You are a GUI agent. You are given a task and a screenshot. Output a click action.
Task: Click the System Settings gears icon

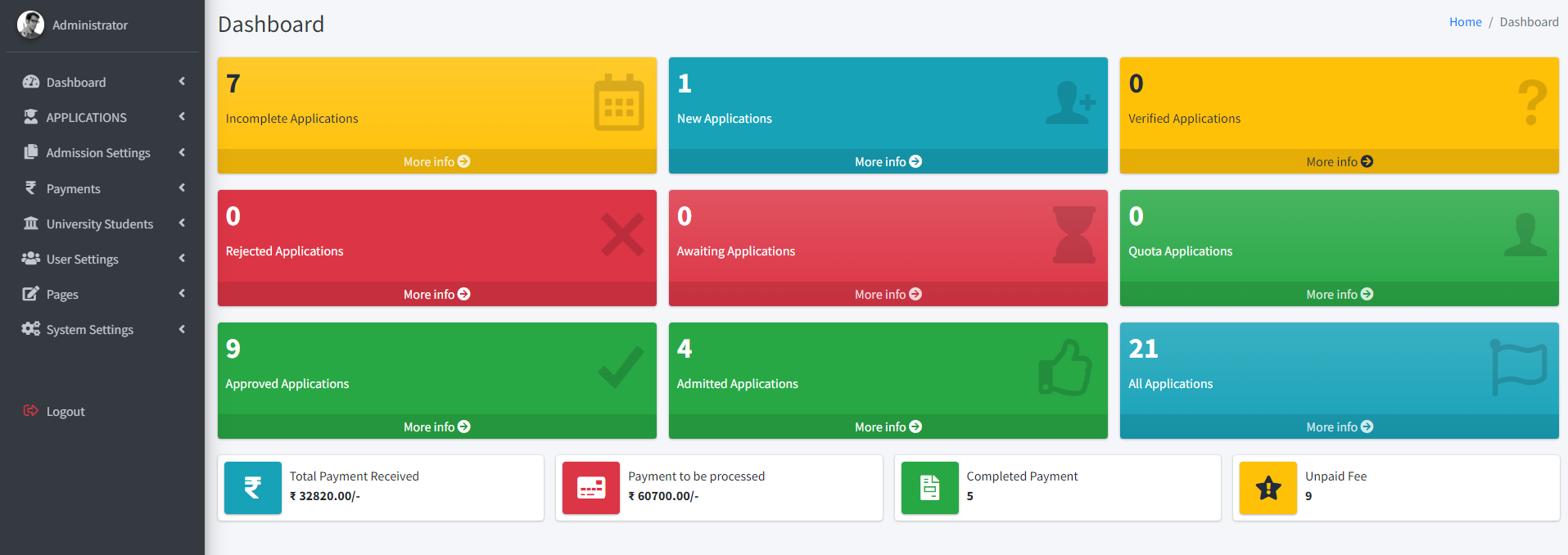click(31, 329)
